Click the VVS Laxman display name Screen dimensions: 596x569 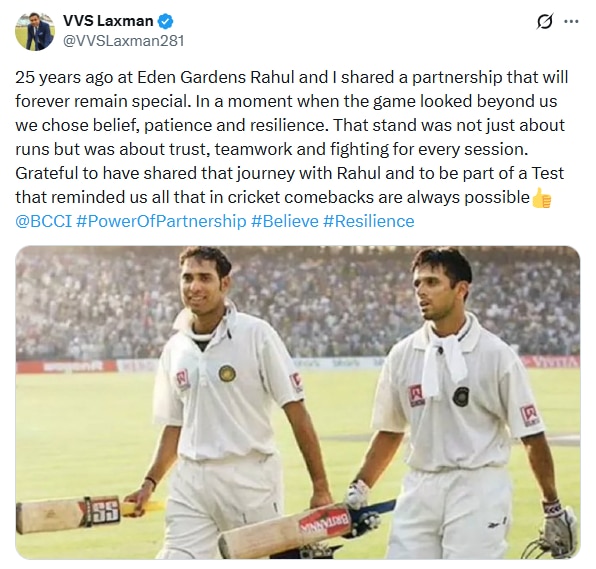[x=108, y=21]
